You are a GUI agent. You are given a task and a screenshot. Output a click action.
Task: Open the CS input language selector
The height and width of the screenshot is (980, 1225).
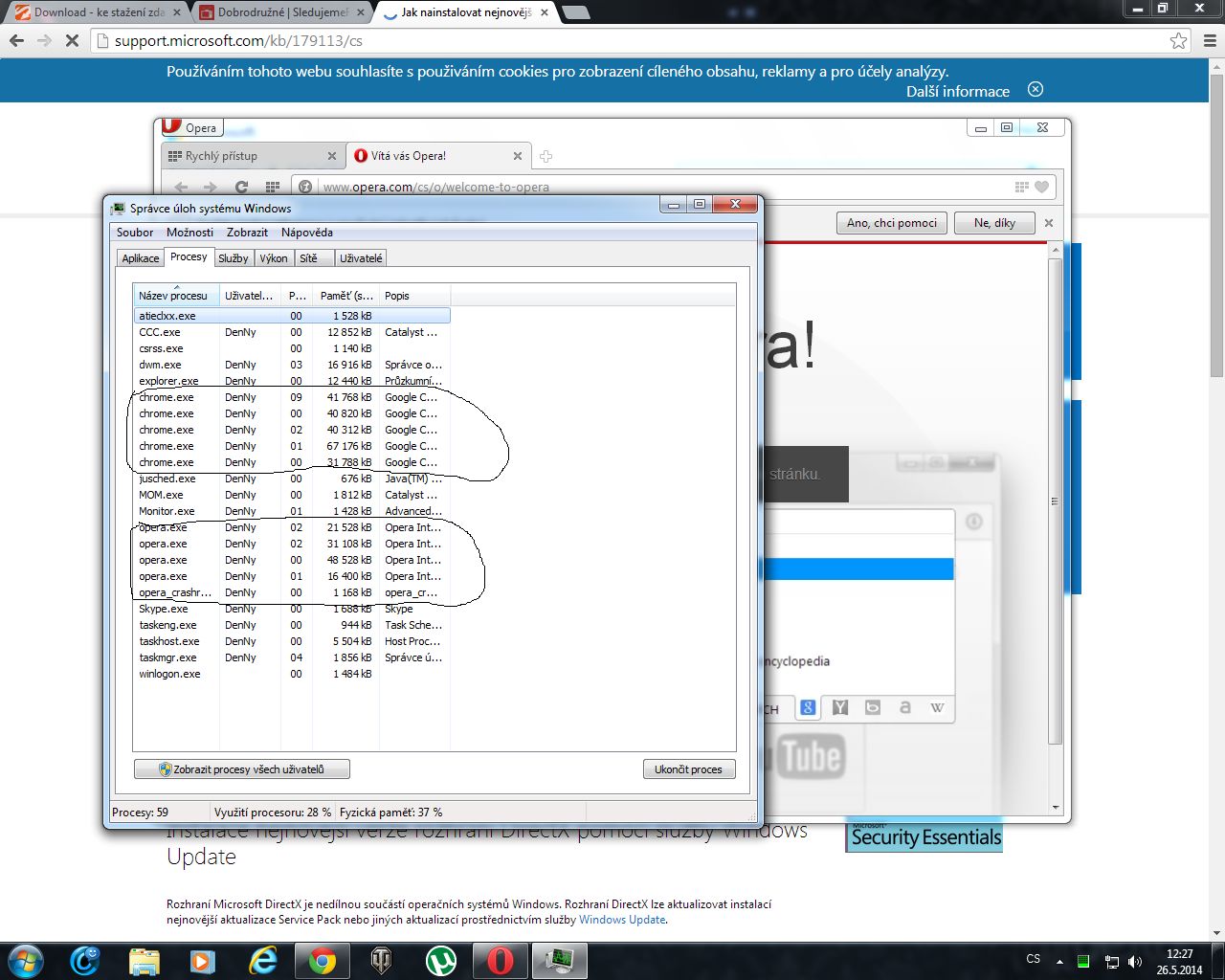1034,959
